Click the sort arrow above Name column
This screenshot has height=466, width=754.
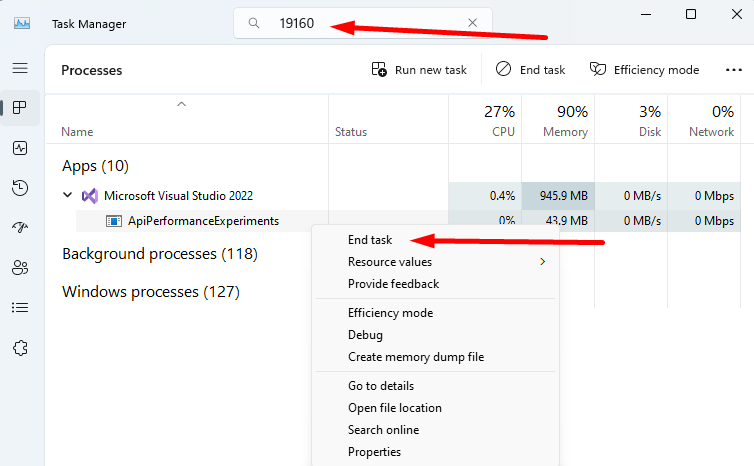click(181, 104)
